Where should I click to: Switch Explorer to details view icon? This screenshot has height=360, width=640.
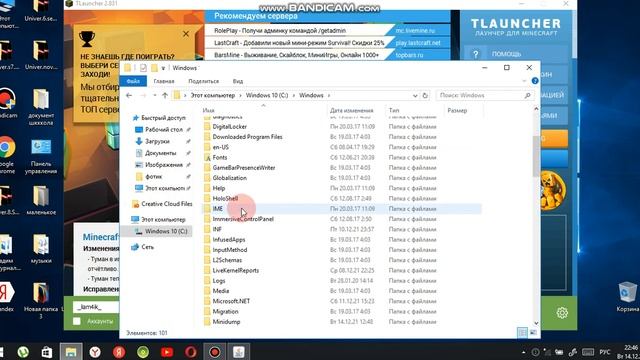click(522, 333)
